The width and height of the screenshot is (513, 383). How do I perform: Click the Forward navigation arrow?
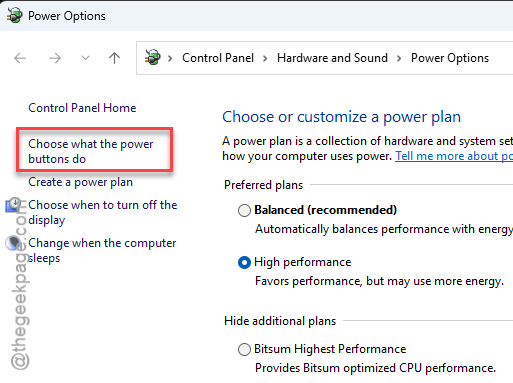pyautogui.click(x=55, y=58)
